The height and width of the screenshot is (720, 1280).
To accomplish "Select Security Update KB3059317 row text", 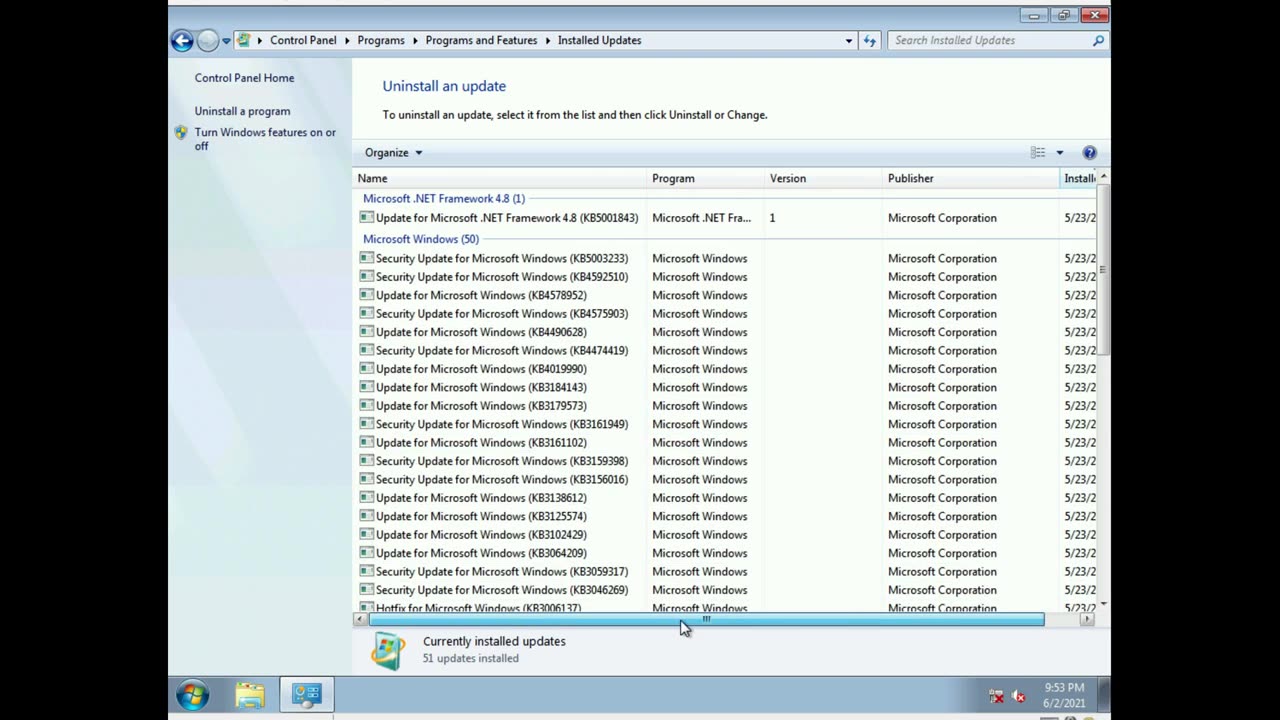I will click(501, 572).
